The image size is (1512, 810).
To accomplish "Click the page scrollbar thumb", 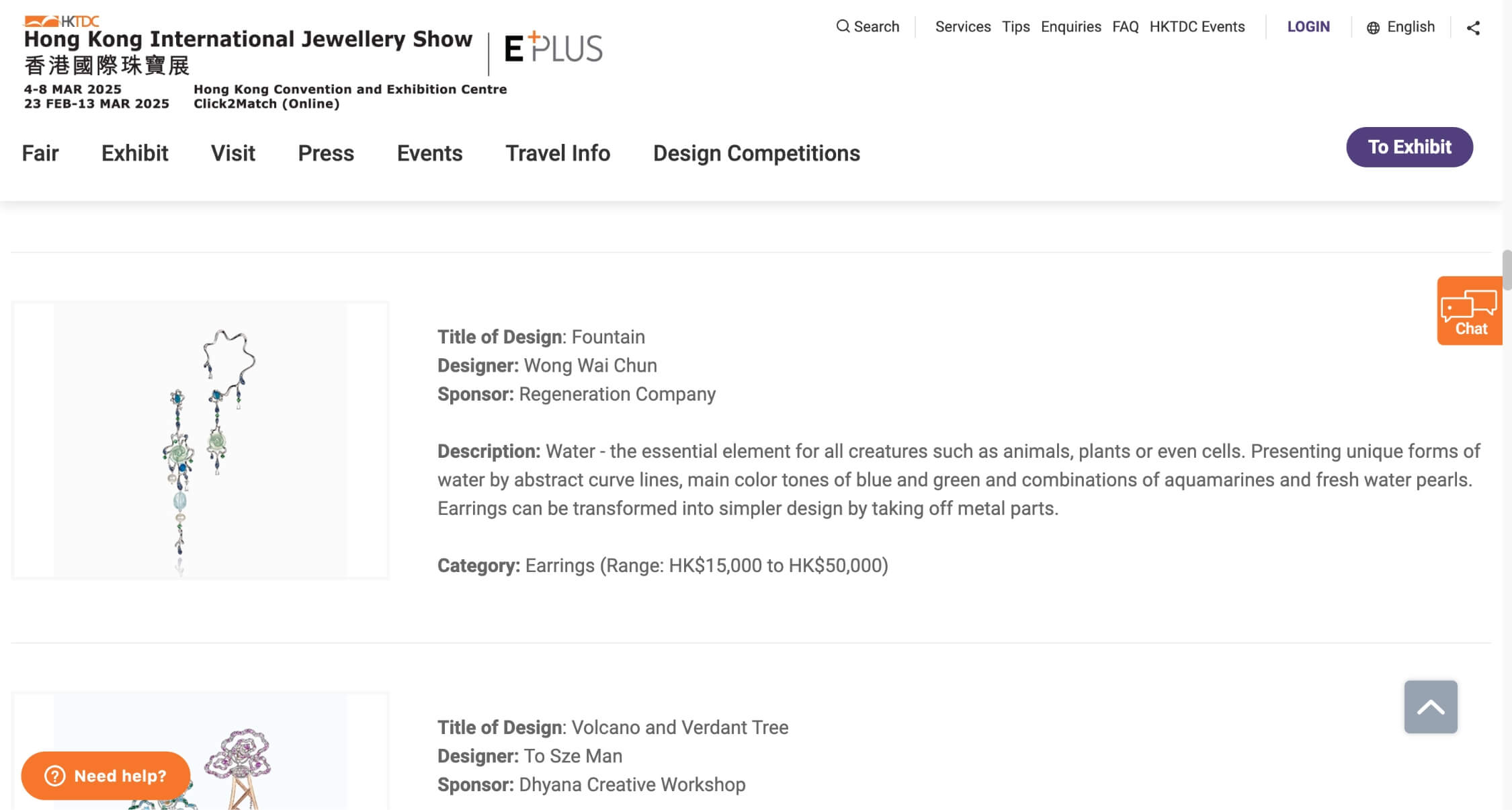I will click(x=1507, y=270).
